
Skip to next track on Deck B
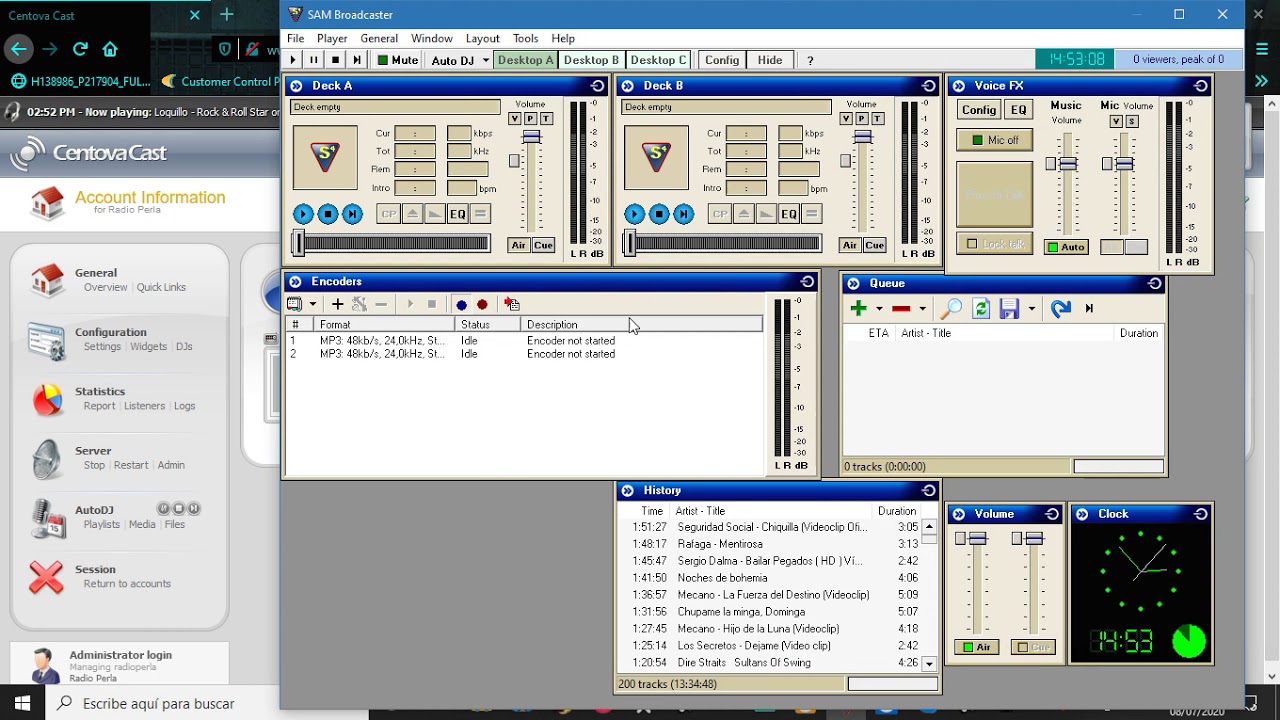[x=683, y=214]
